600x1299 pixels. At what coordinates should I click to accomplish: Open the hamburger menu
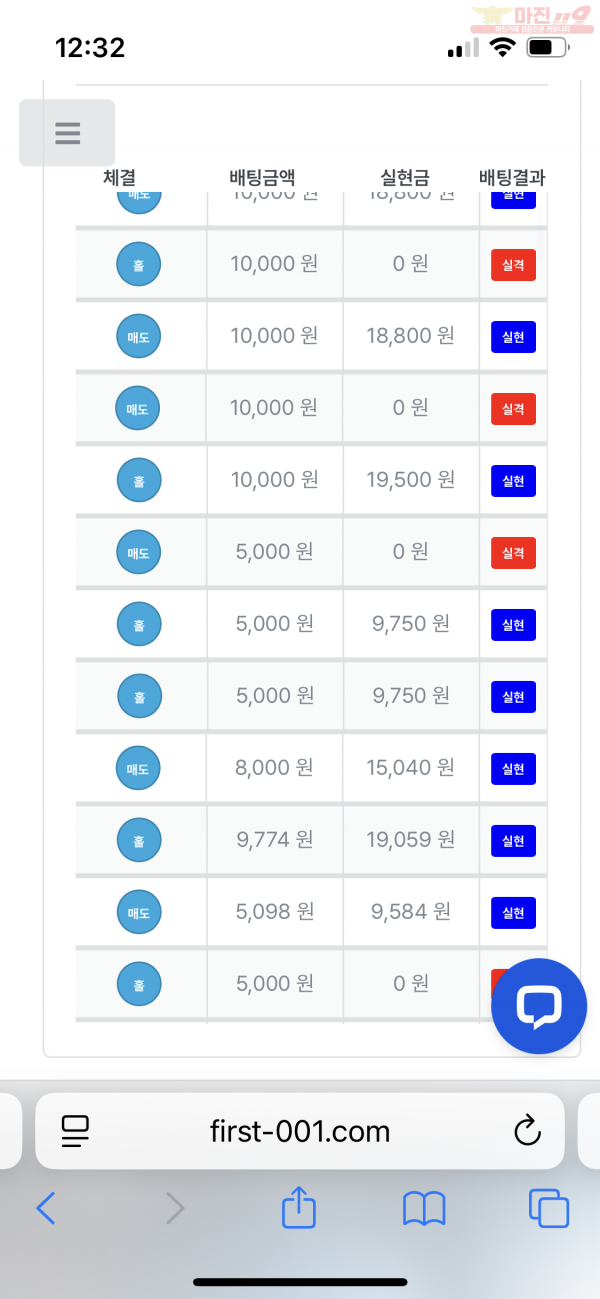66,132
